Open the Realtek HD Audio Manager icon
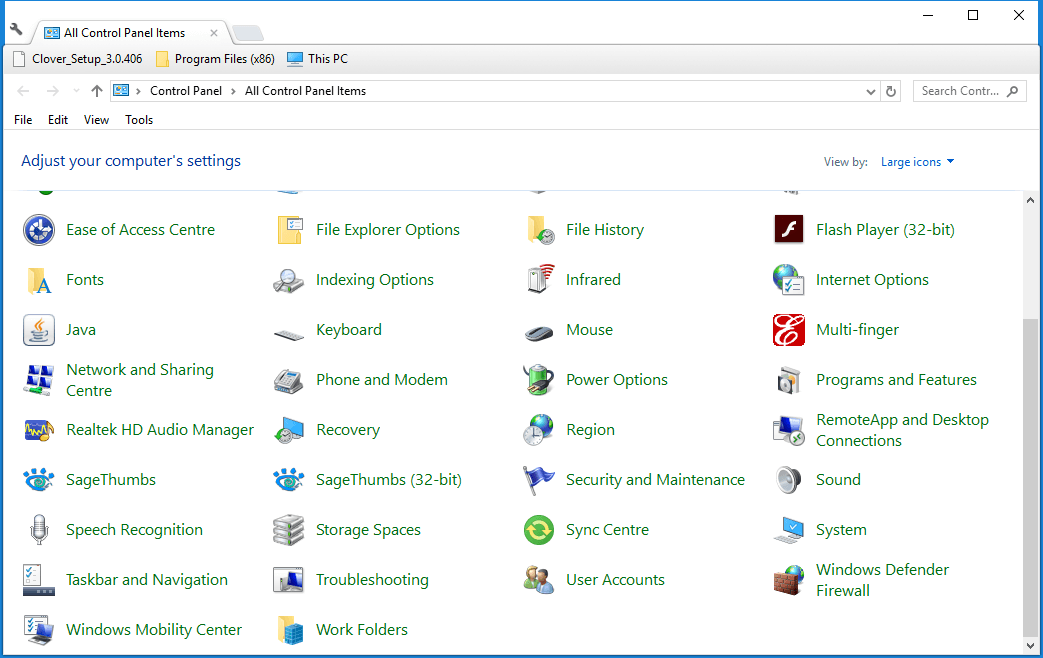 click(x=39, y=430)
